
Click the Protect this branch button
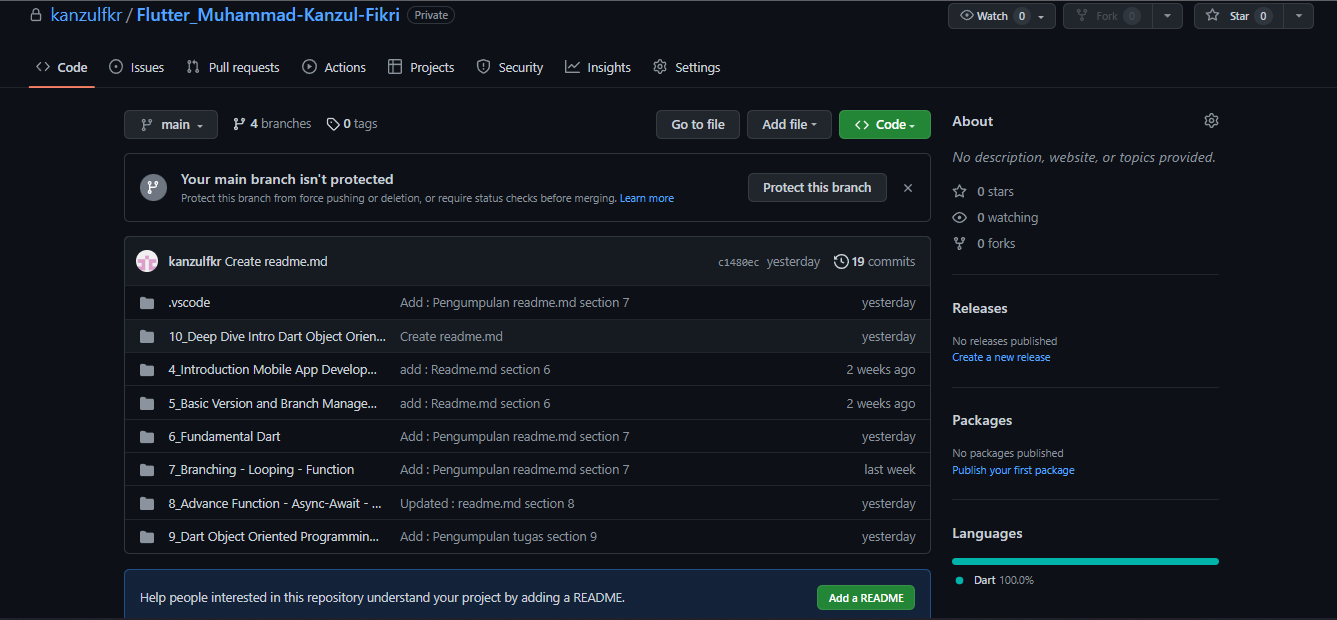(817, 187)
